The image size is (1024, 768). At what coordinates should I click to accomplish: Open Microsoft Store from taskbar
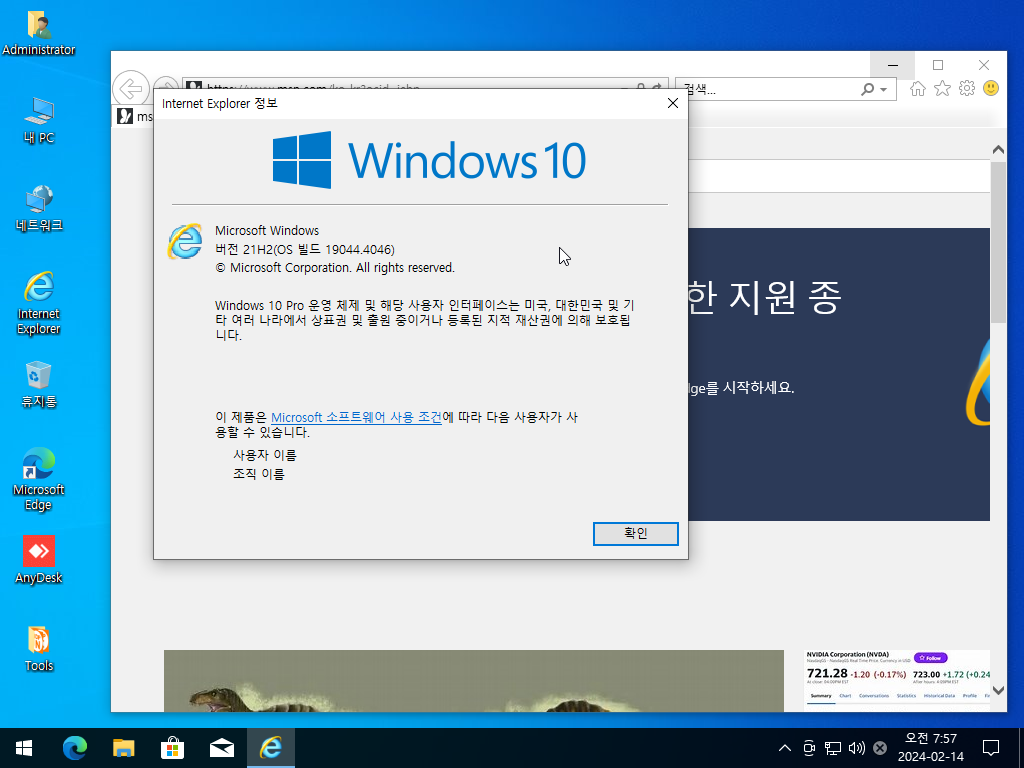(172, 748)
